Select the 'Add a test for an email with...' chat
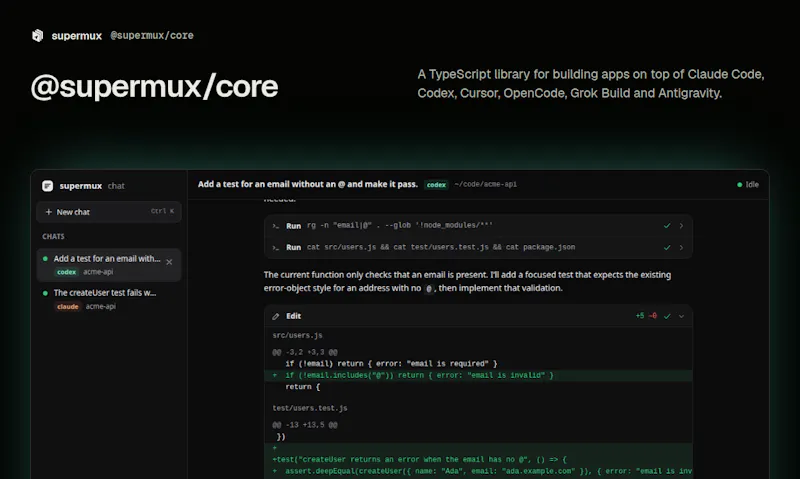This screenshot has width=800, height=479. 109,265
